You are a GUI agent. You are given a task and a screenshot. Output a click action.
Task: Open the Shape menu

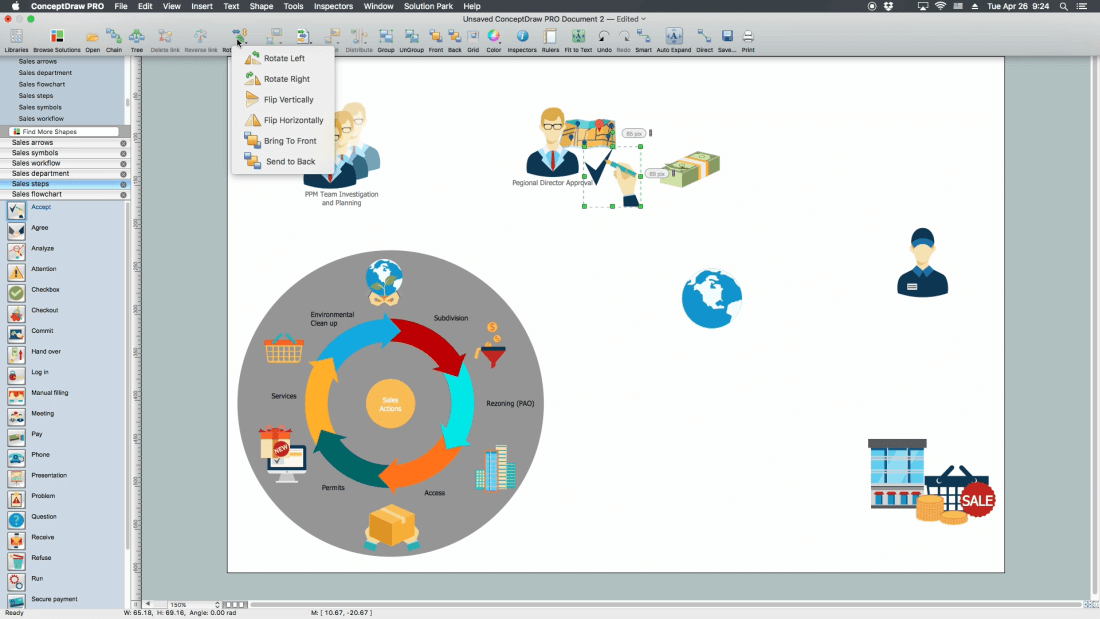(261, 6)
